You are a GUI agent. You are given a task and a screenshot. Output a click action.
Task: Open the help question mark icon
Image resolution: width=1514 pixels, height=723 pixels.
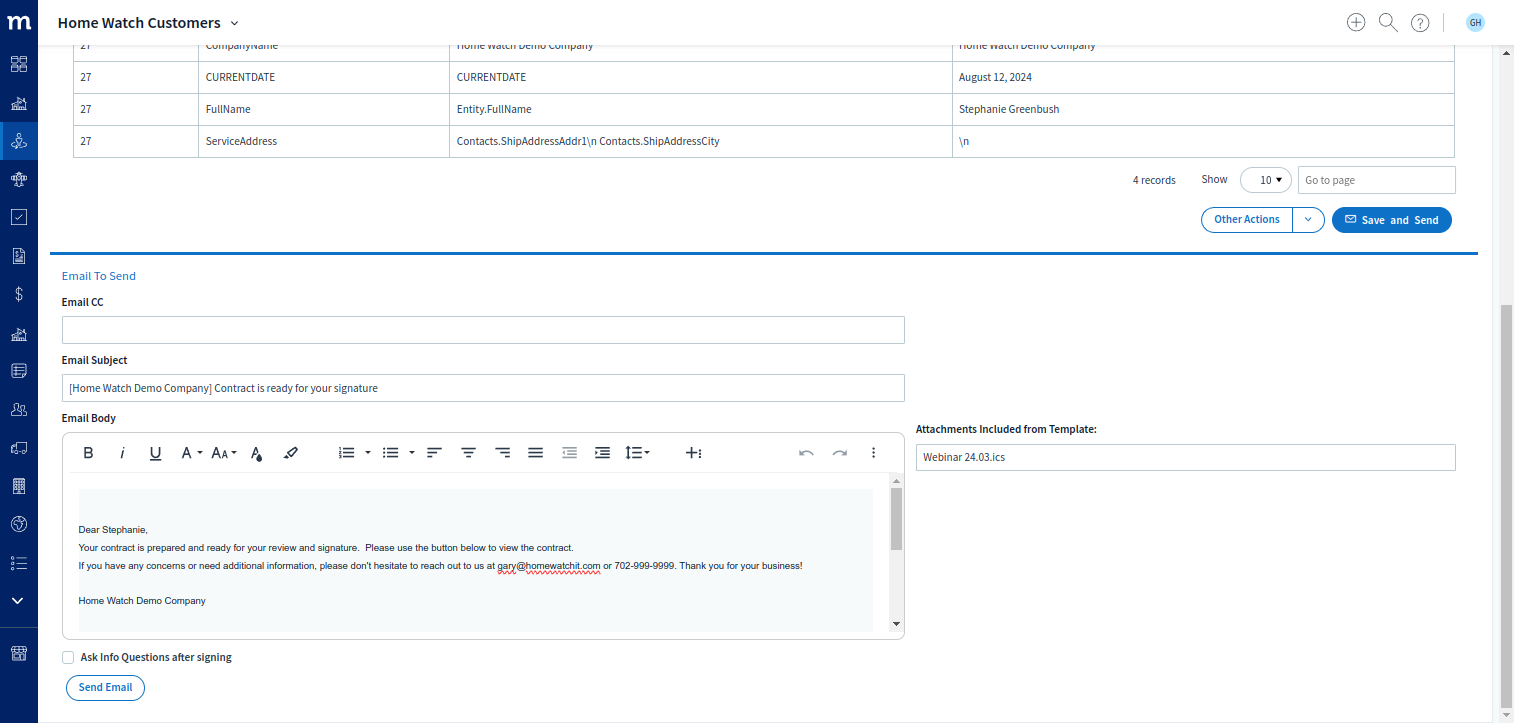[x=1420, y=22]
